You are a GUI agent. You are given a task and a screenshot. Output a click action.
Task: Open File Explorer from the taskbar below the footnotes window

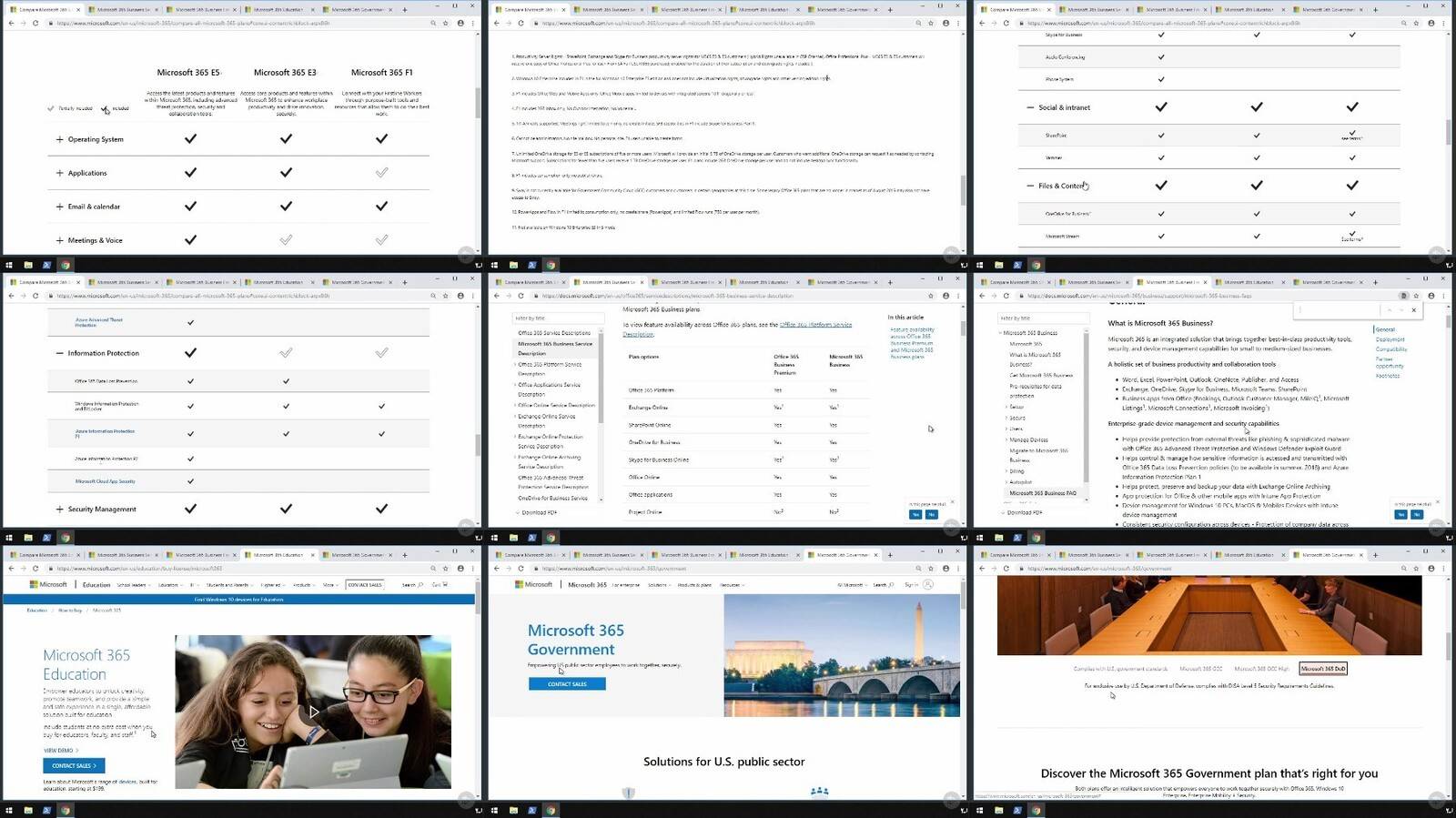514,265
